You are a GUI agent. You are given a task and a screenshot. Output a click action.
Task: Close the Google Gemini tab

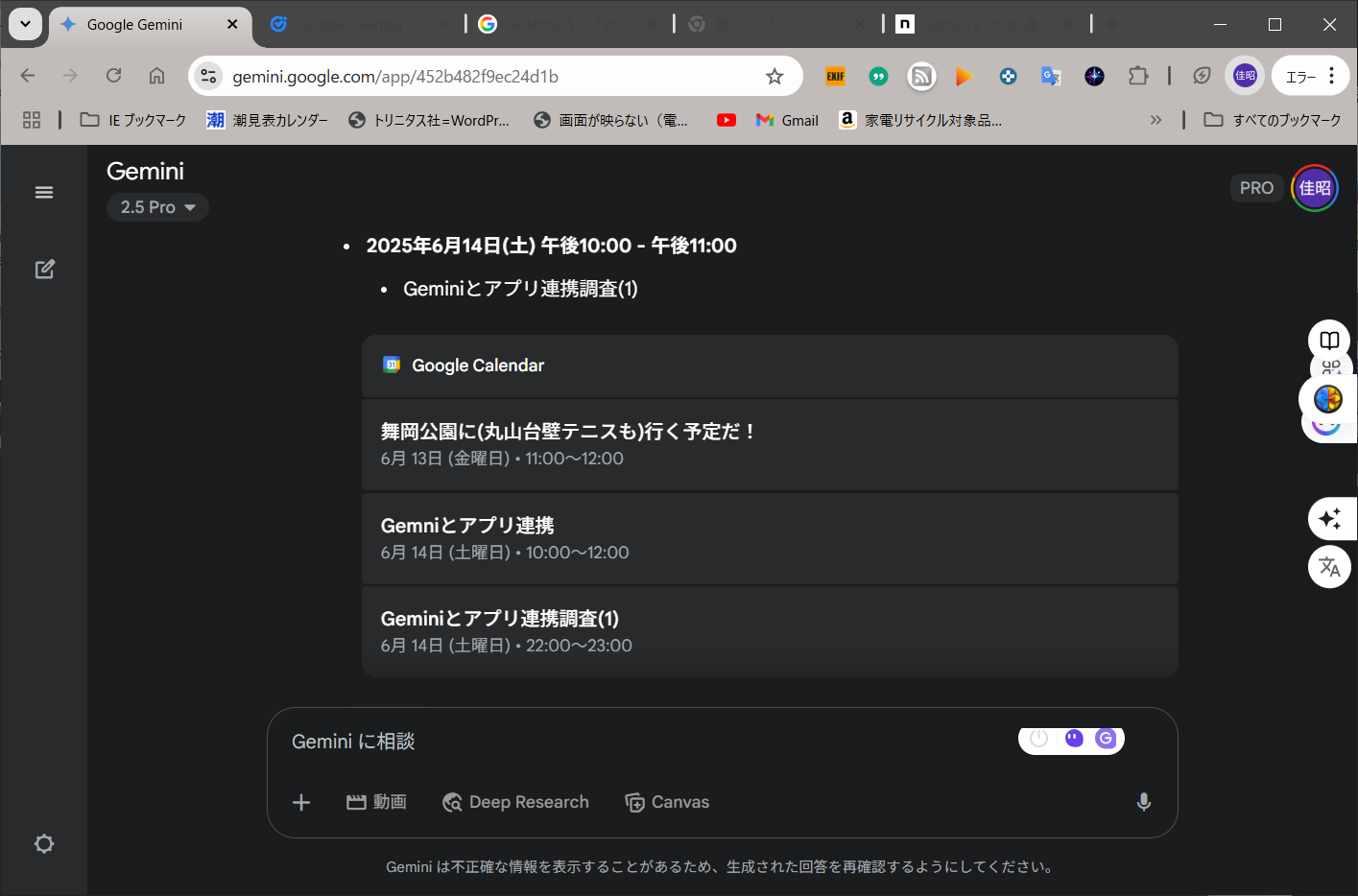[x=232, y=24]
